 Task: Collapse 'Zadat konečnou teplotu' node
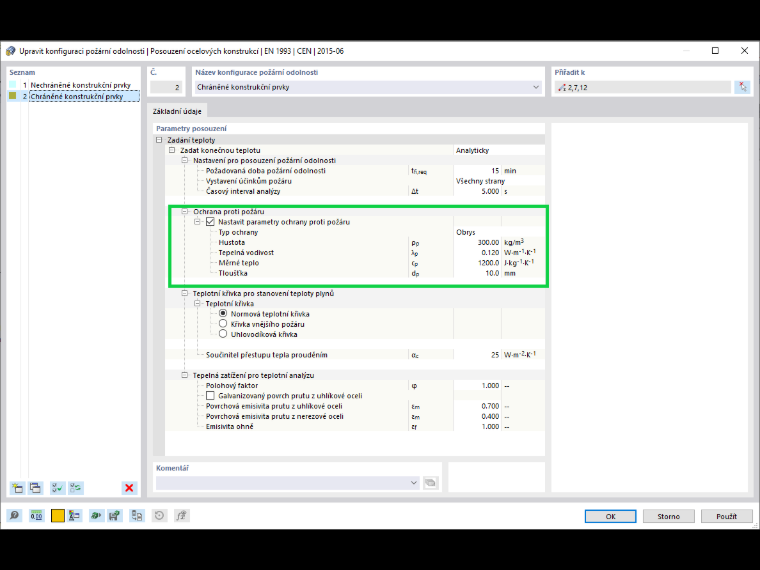(172, 150)
